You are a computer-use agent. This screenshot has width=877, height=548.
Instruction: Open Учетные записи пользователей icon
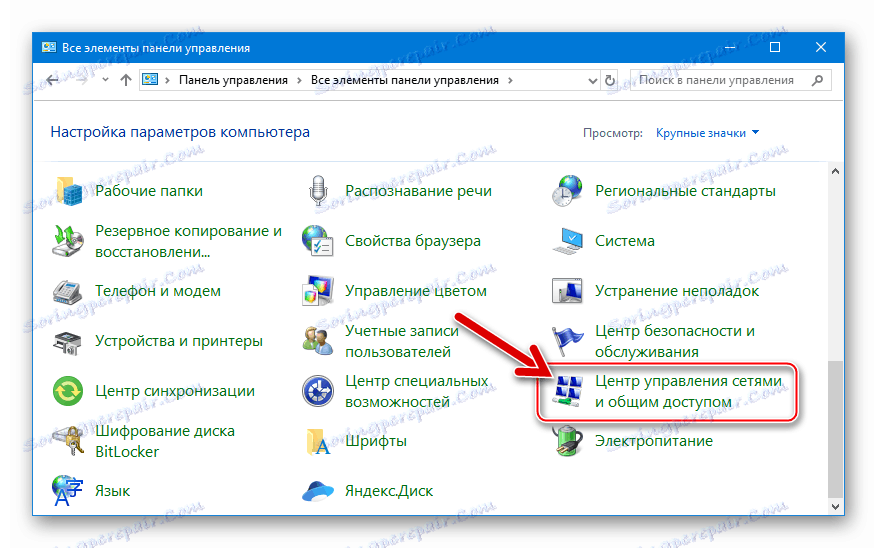[x=318, y=341]
